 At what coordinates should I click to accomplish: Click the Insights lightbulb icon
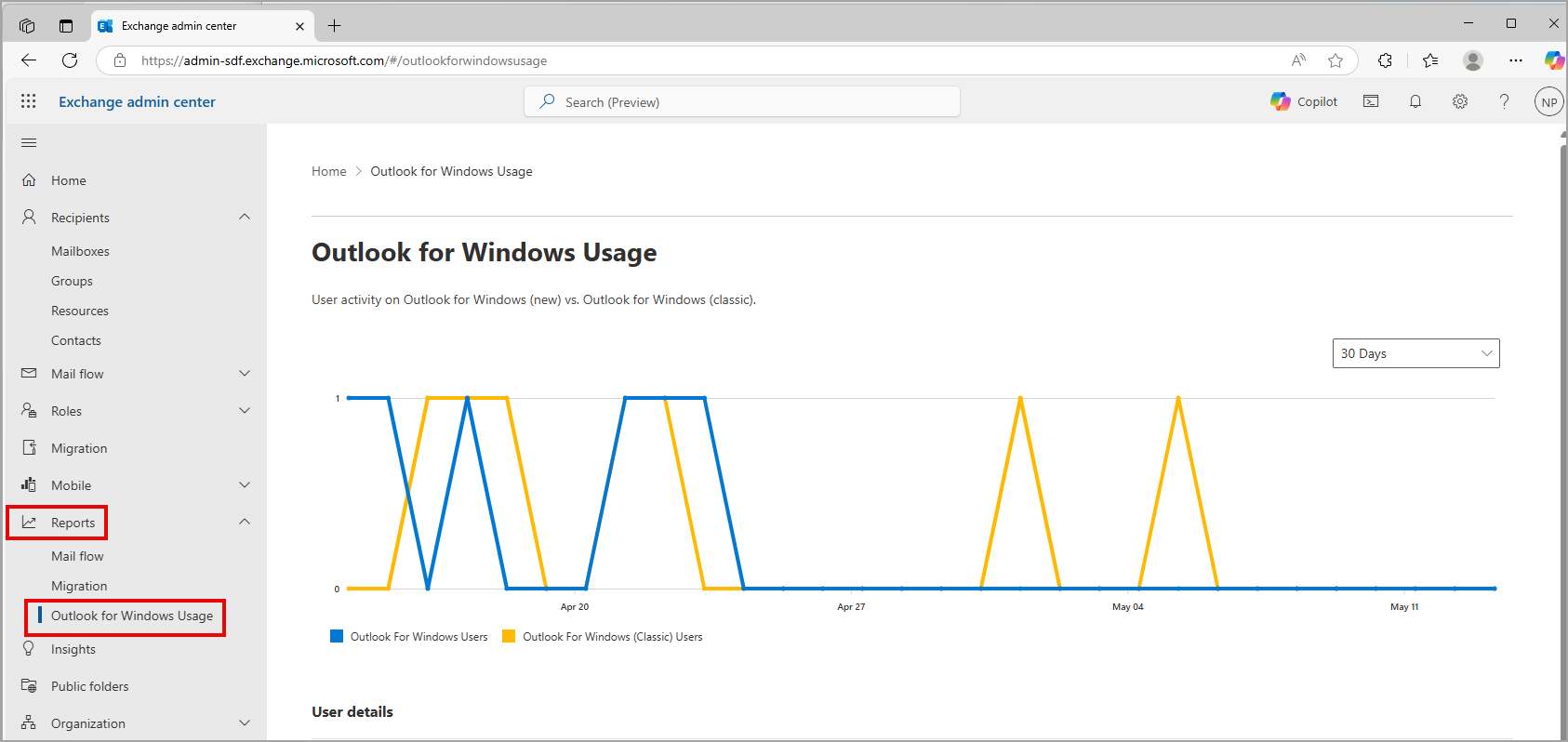tap(29, 649)
